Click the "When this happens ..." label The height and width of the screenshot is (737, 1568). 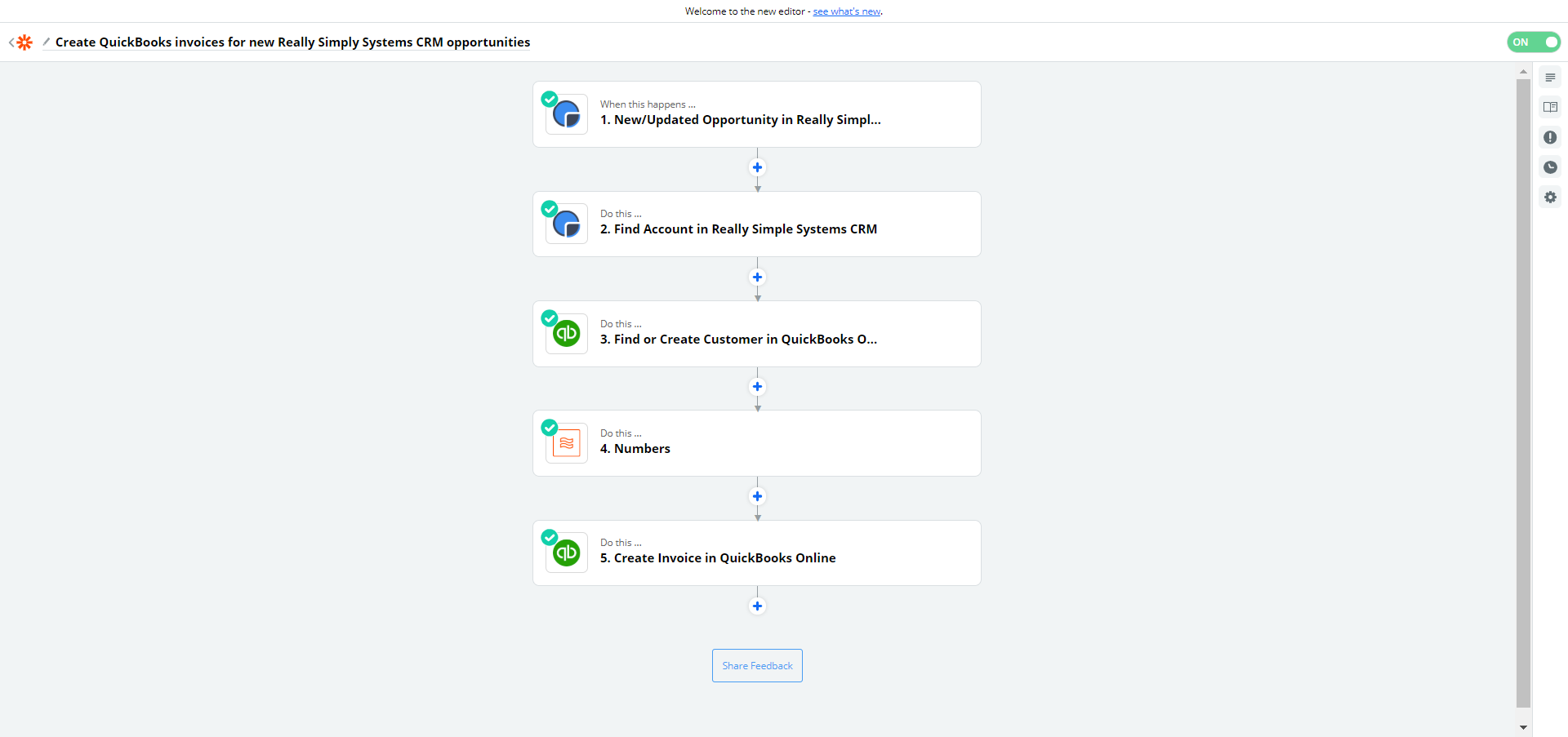[x=648, y=104]
